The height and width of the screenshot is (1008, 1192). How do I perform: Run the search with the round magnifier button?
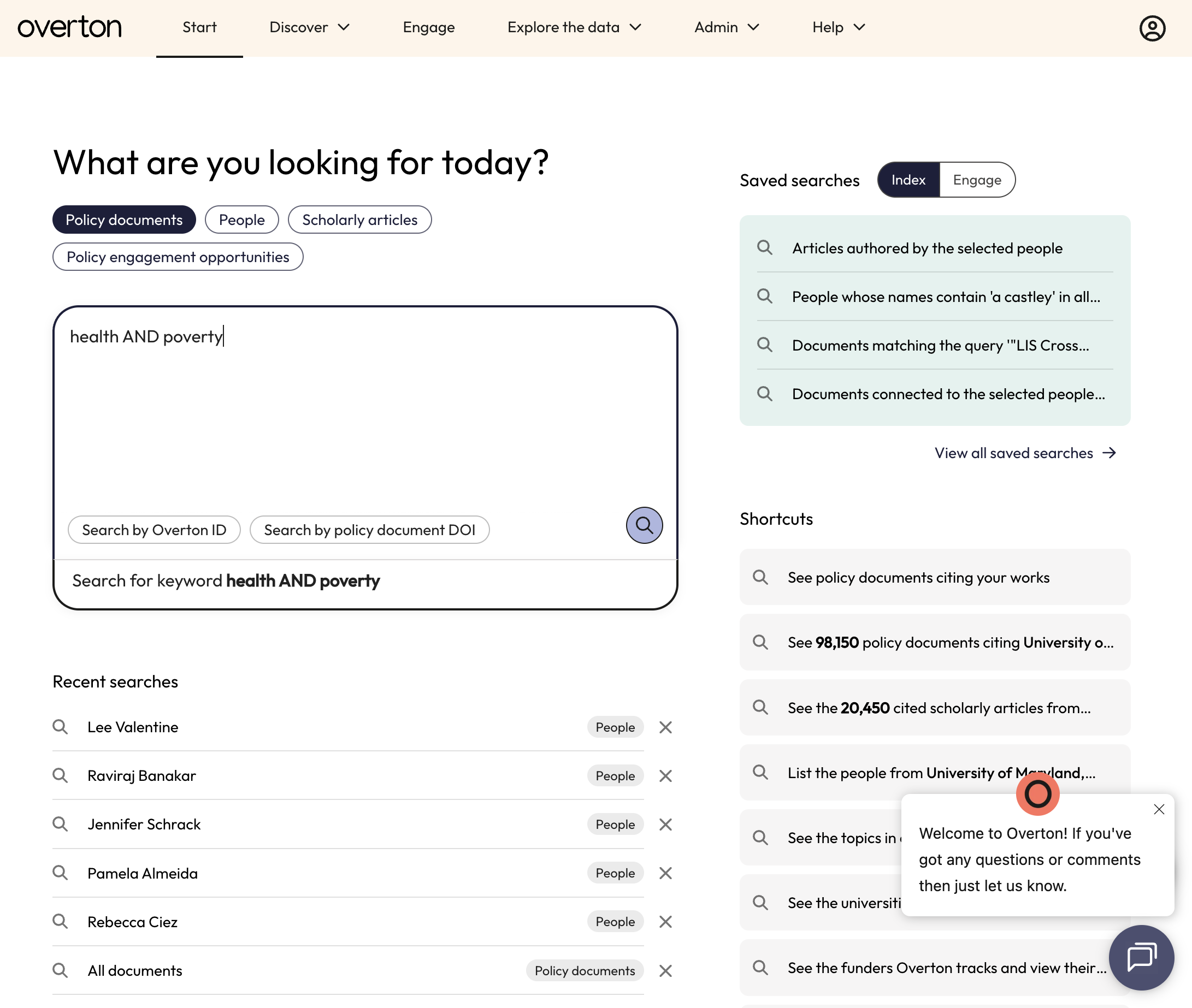[644, 525]
